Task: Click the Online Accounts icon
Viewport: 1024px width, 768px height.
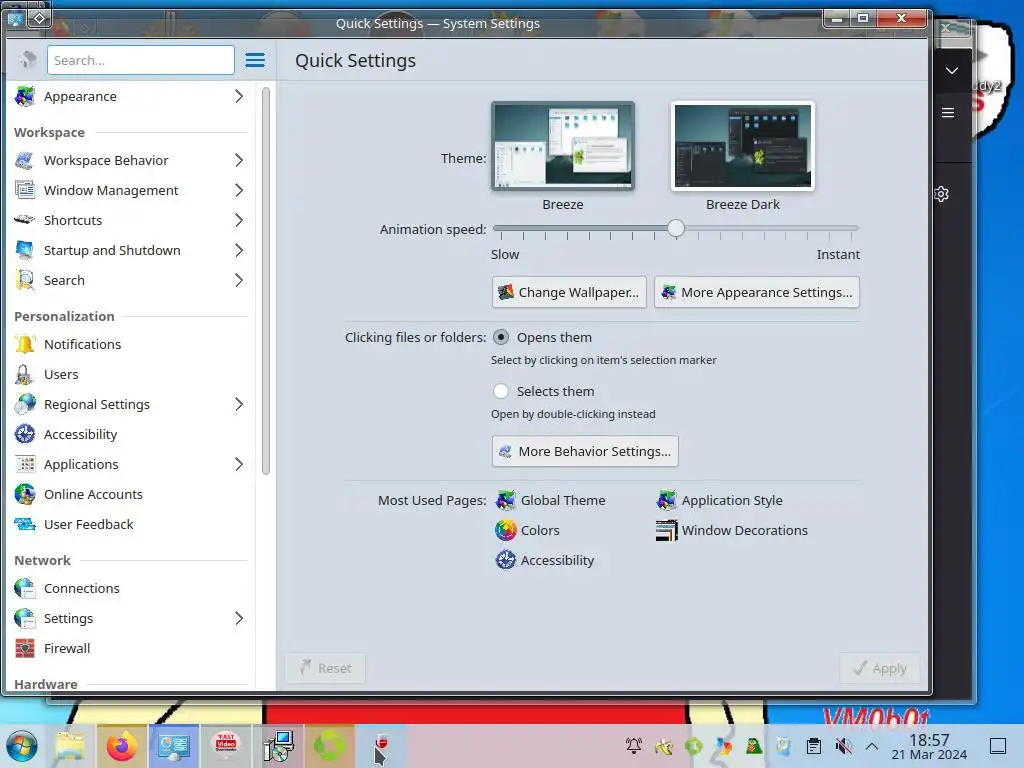Action: [25, 494]
